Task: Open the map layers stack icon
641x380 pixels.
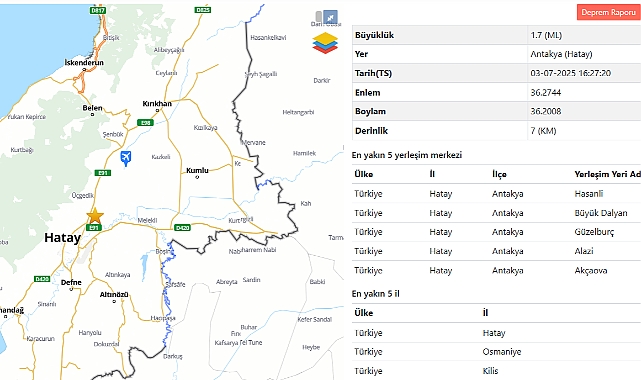Action: coord(325,43)
